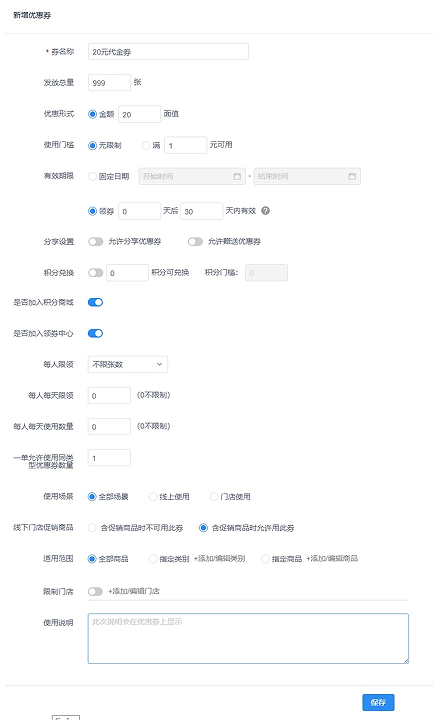Viewport: 439px width, 725px height.
Task: Select 指定类别 scope radio
Action: [153, 559]
